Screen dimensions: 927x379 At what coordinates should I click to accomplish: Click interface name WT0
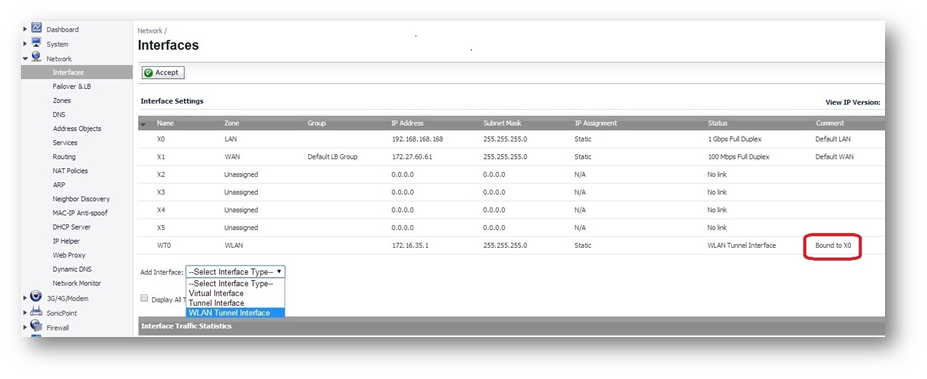coord(163,245)
